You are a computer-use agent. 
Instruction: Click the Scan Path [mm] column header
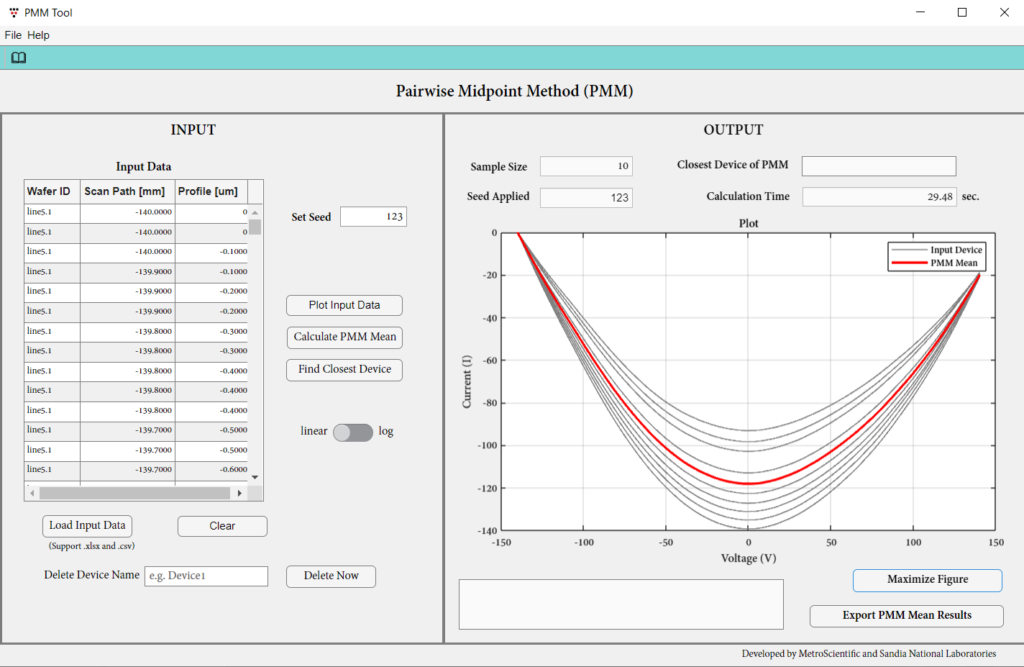125,191
